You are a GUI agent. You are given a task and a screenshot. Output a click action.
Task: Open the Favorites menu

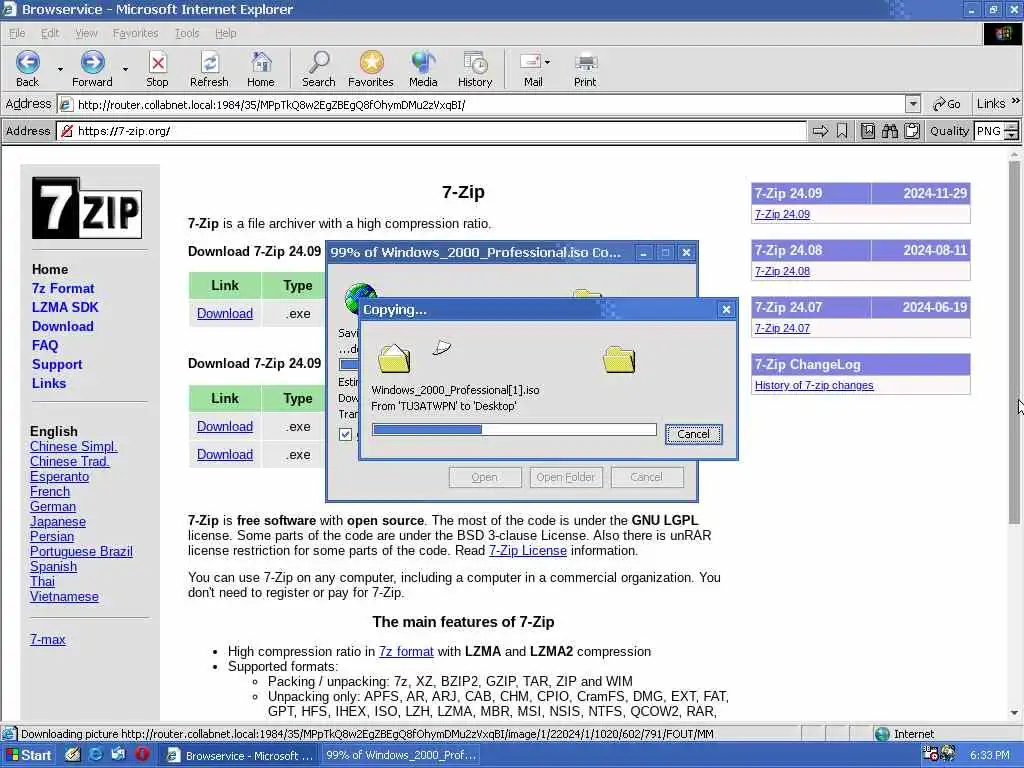pyautogui.click(x=135, y=33)
